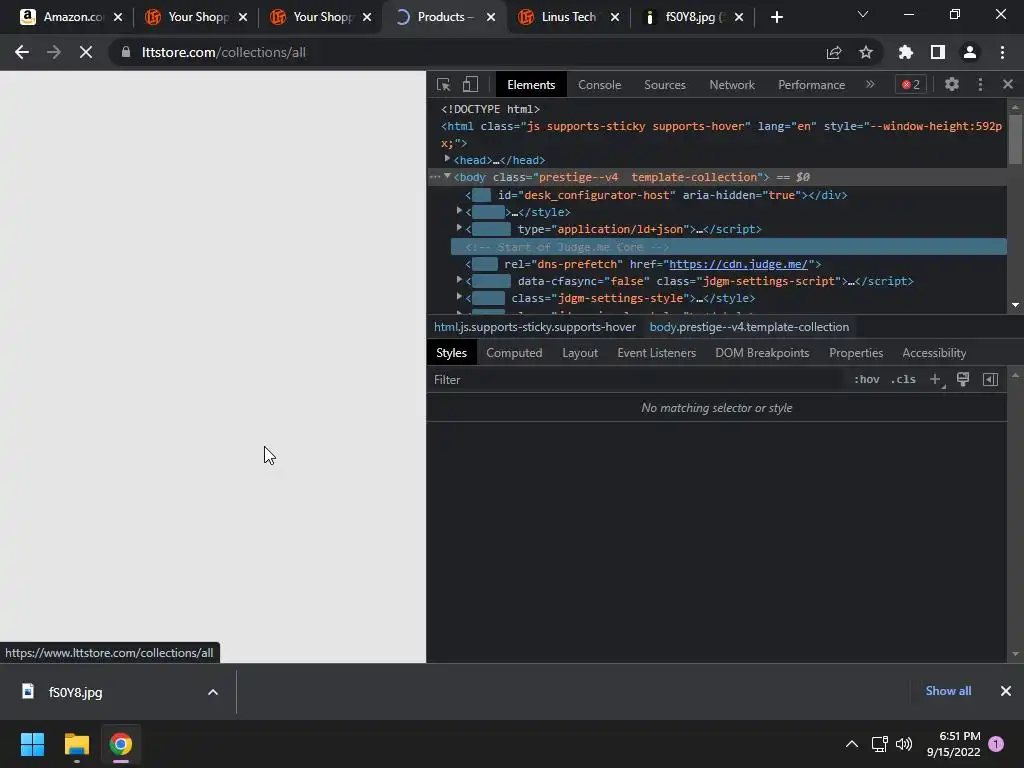Go back in browser history
The width and height of the screenshot is (1024, 768).
pyautogui.click(x=22, y=52)
